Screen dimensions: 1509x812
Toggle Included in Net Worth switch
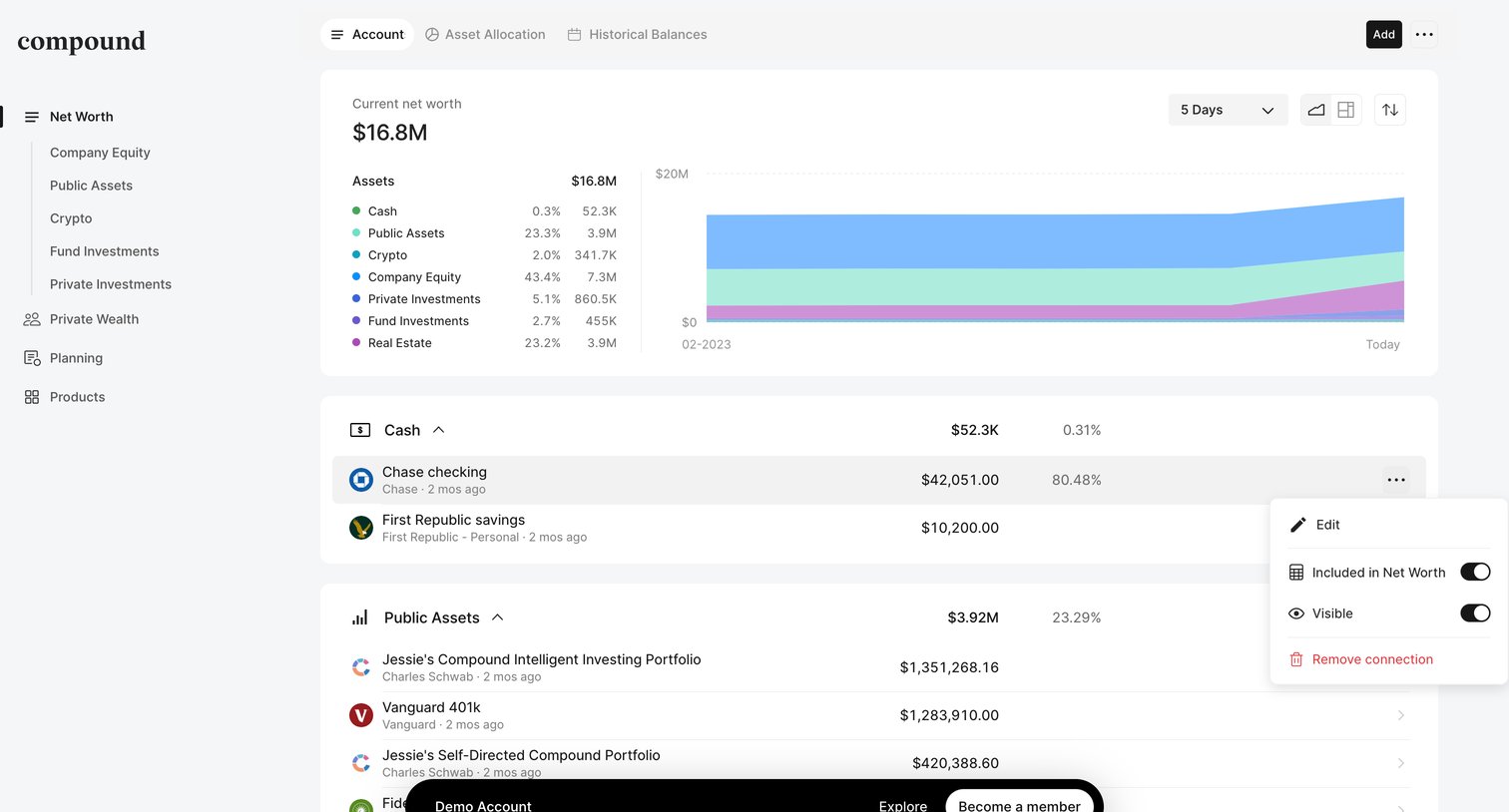1475,572
